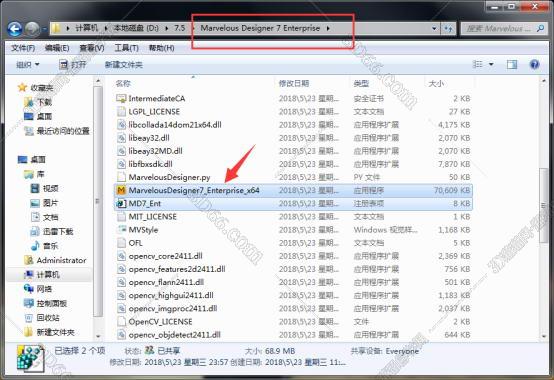Click the blue Back navigation arrow
Viewport: 554px width, 380px height.
15,29
